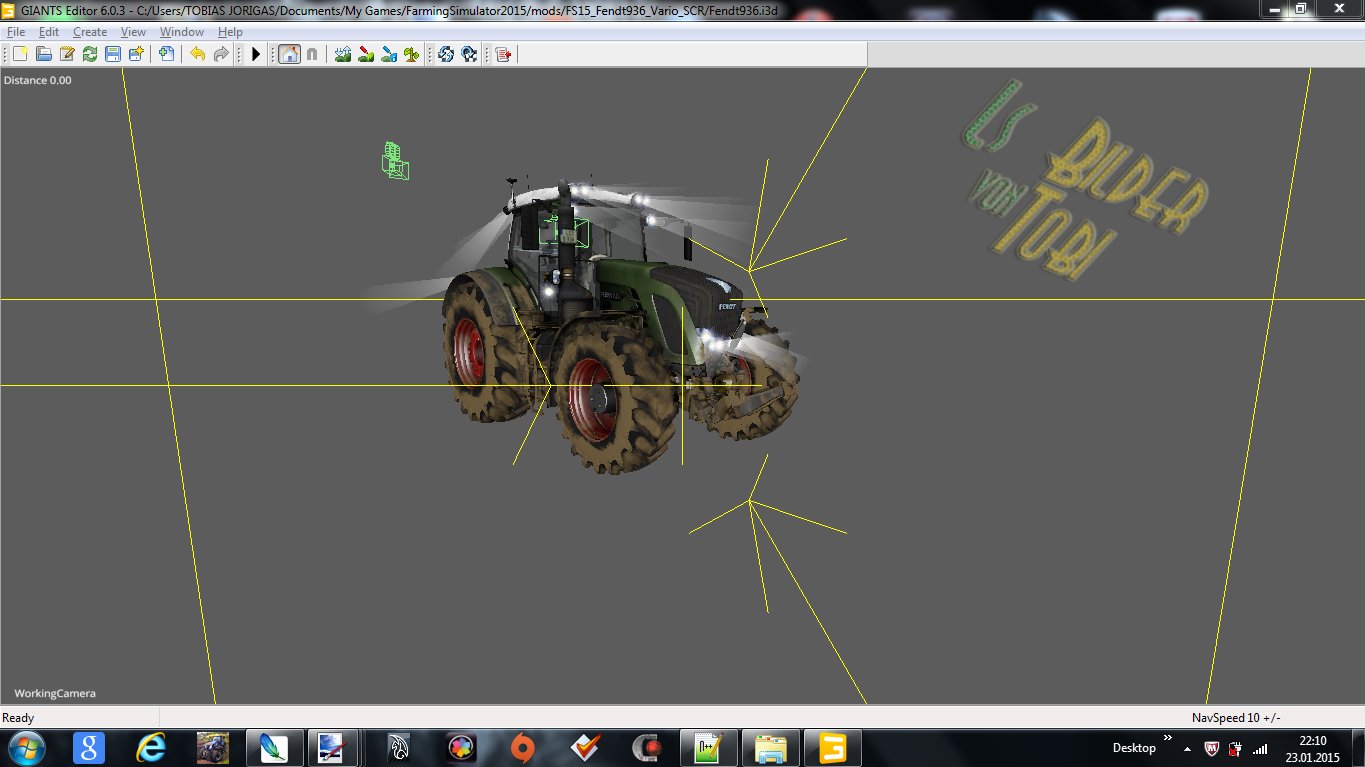Image resolution: width=1365 pixels, height=767 pixels.
Task: Open the orange checkmark app in taskbar
Action: [x=584, y=747]
